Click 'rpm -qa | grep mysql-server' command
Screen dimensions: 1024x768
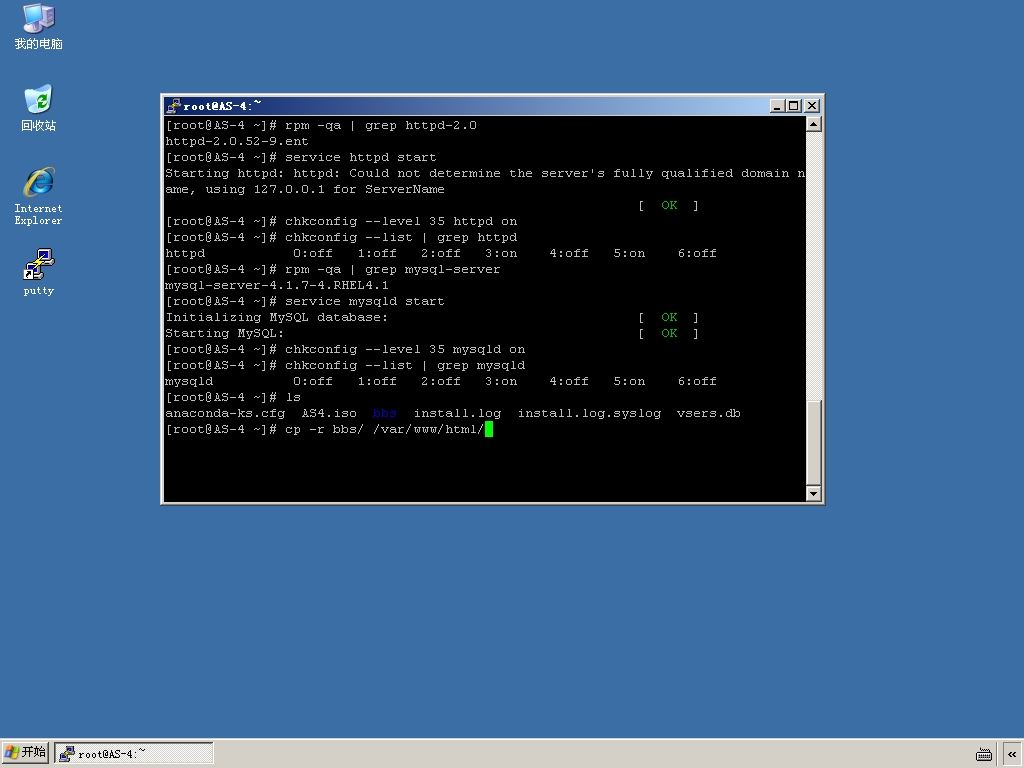pyautogui.click(x=392, y=269)
